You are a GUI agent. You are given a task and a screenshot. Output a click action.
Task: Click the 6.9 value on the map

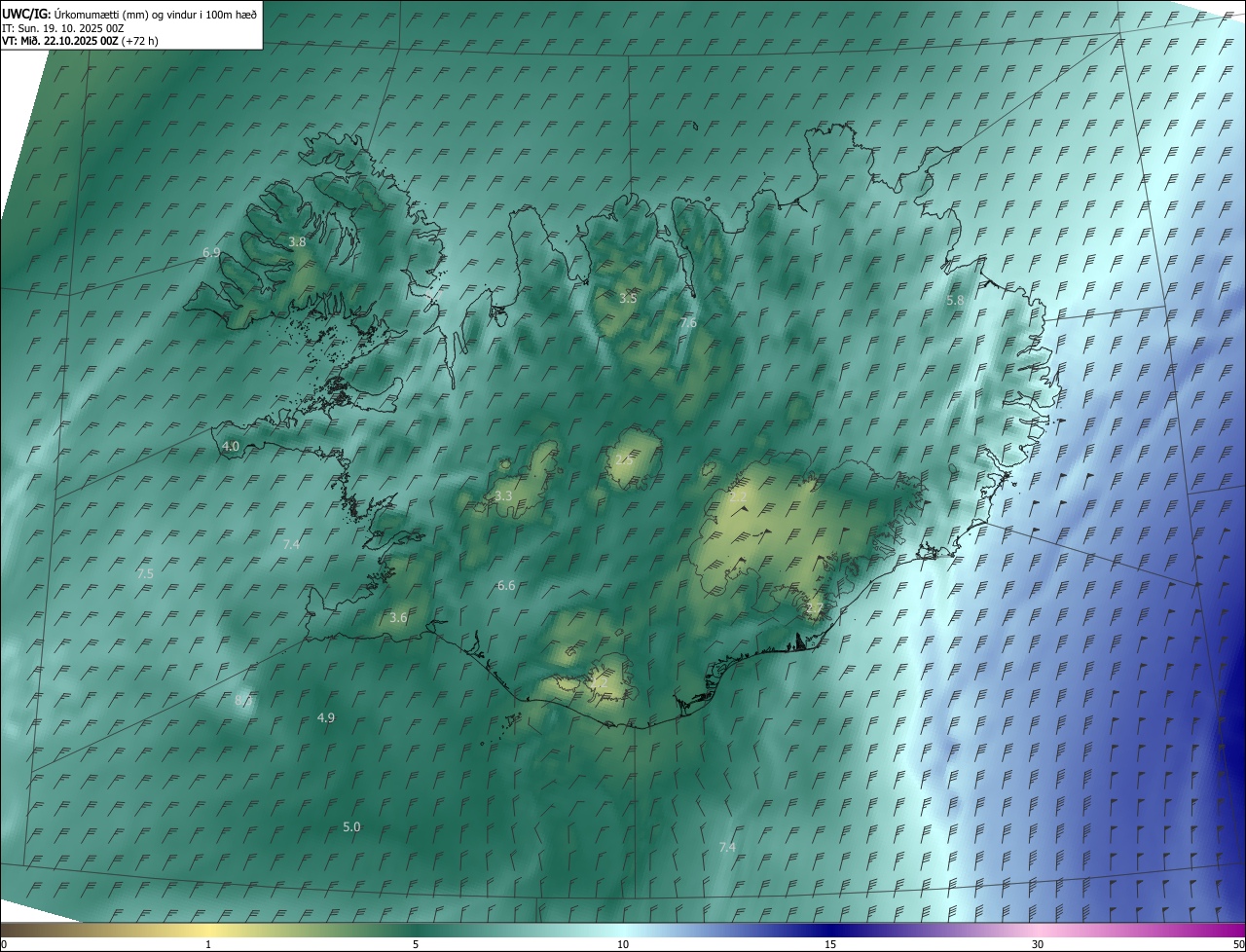(x=211, y=253)
